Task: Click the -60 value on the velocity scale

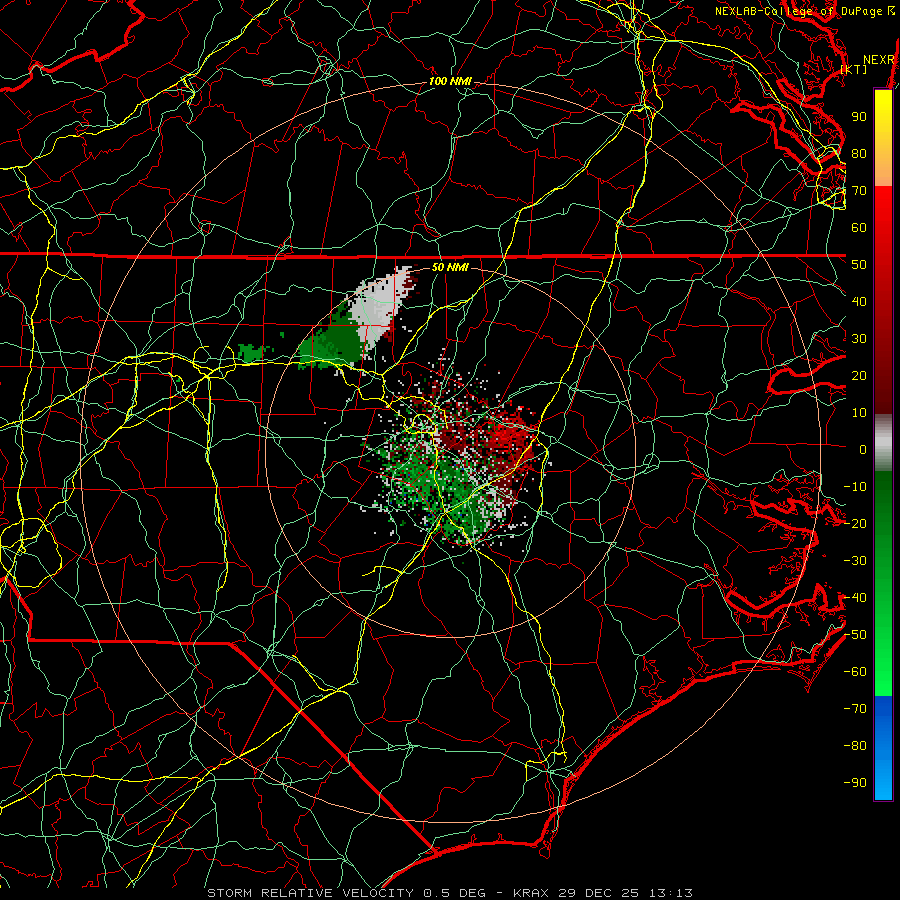Action: click(x=855, y=672)
